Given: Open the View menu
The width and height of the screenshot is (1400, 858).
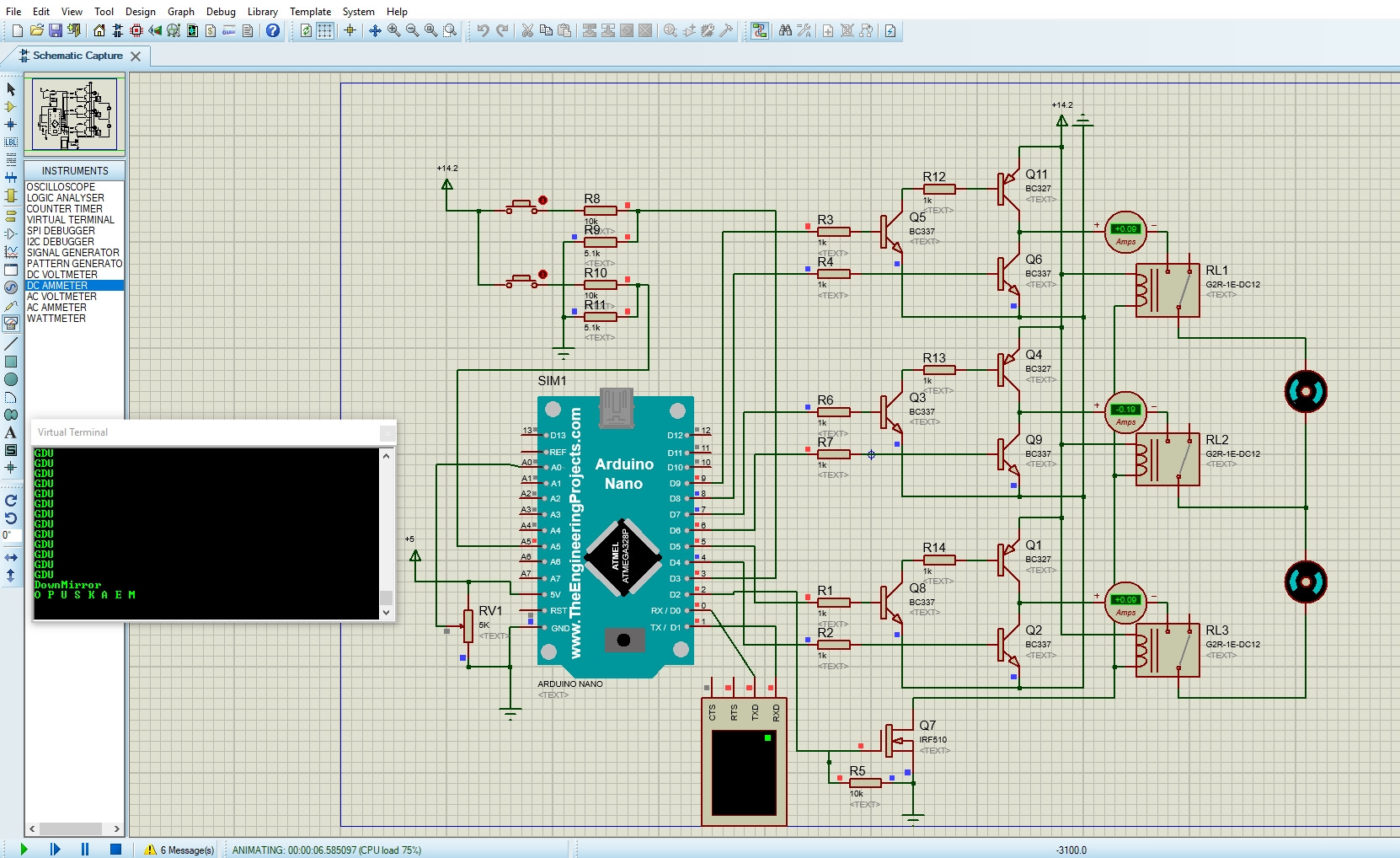Looking at the screenshot, I should click(72, 11).
